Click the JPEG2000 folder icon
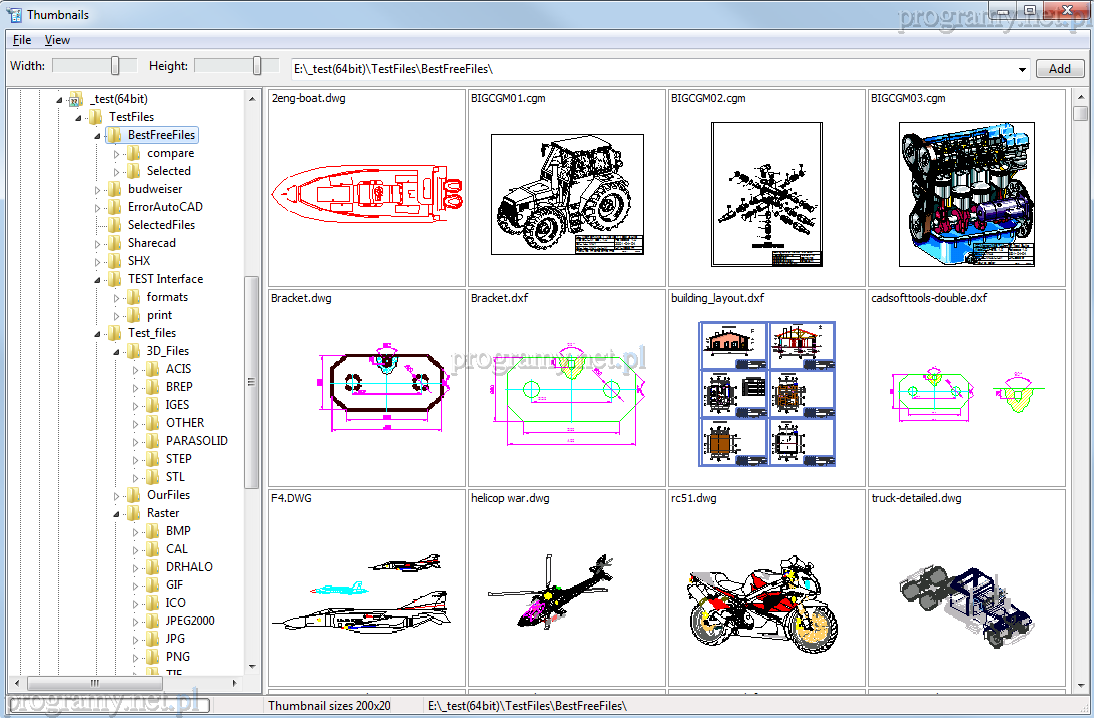Image resolution: width=1094 pixels, height=718 pixels. [151, 621]
